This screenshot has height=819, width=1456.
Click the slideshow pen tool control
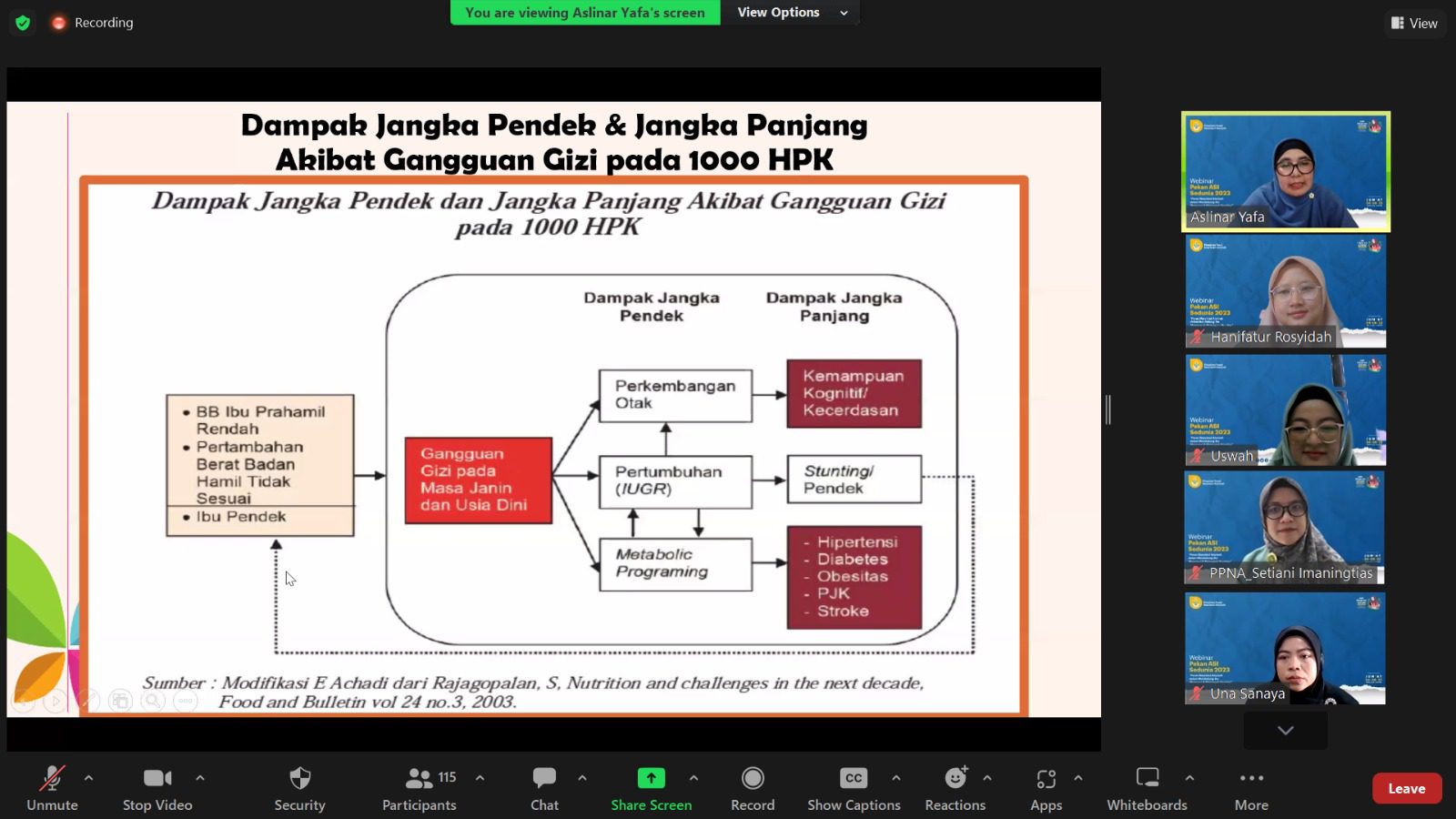tap(88, 701)
